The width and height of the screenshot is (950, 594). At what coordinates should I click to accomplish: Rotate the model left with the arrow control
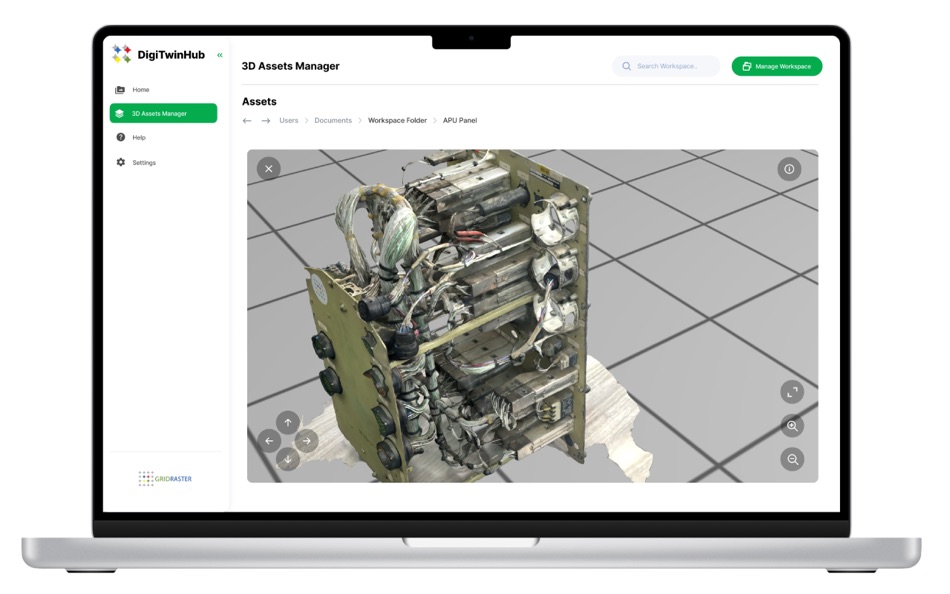[269, 440]
